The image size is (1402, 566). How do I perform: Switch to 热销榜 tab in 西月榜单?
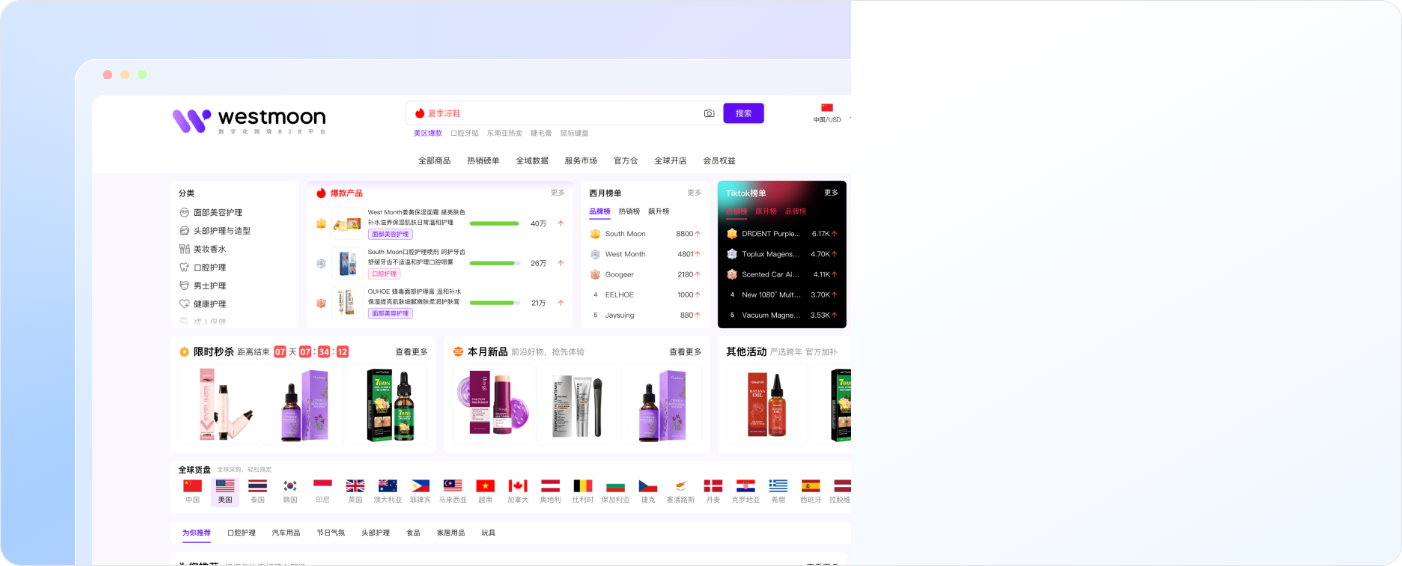[629, 211]
